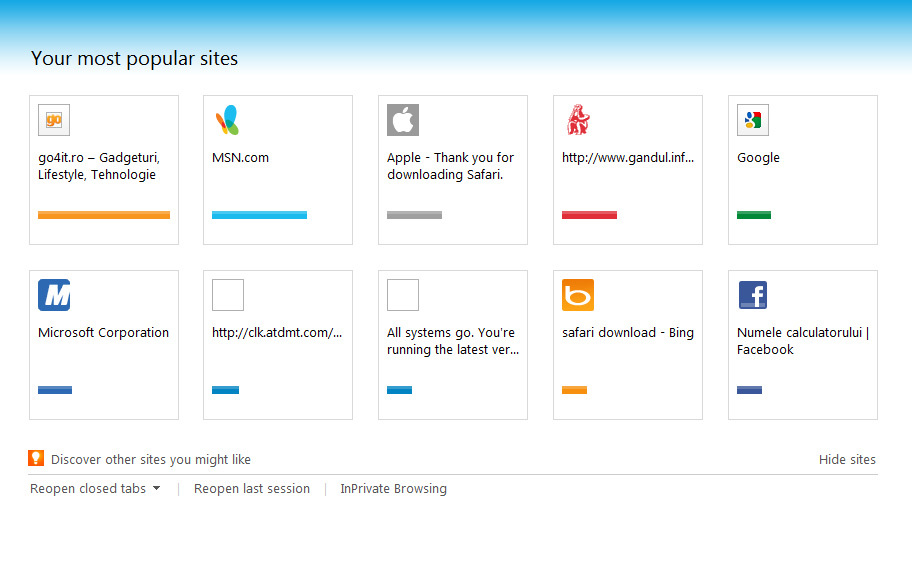912x574 pixels.
Task: Click the orange activity bar on Bing tile
Action: (575, 390)
